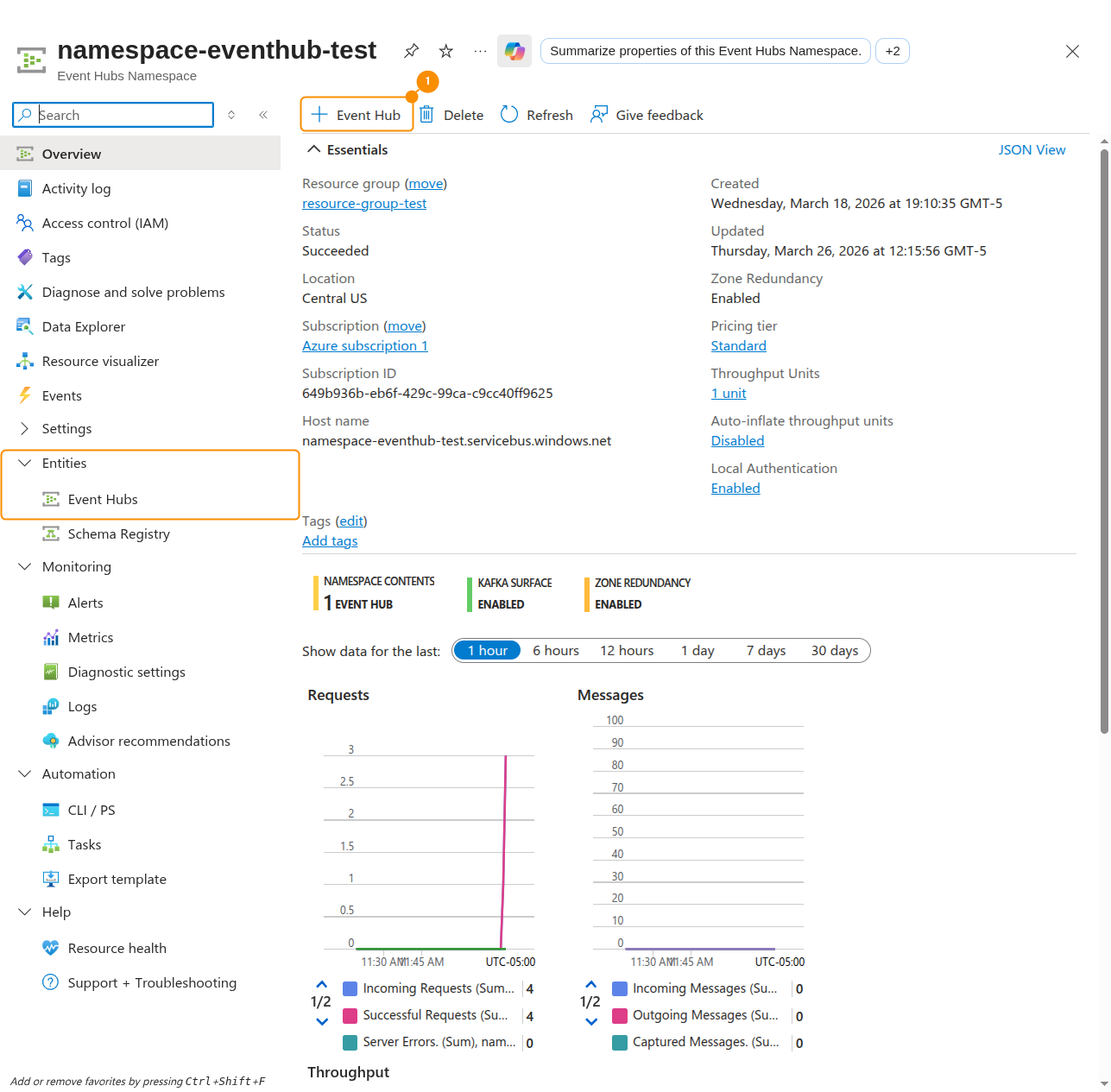Screen dimensions: 1111x1092
Task: Pin this namespace to the dashboard
Action: [x=412, y=51]
